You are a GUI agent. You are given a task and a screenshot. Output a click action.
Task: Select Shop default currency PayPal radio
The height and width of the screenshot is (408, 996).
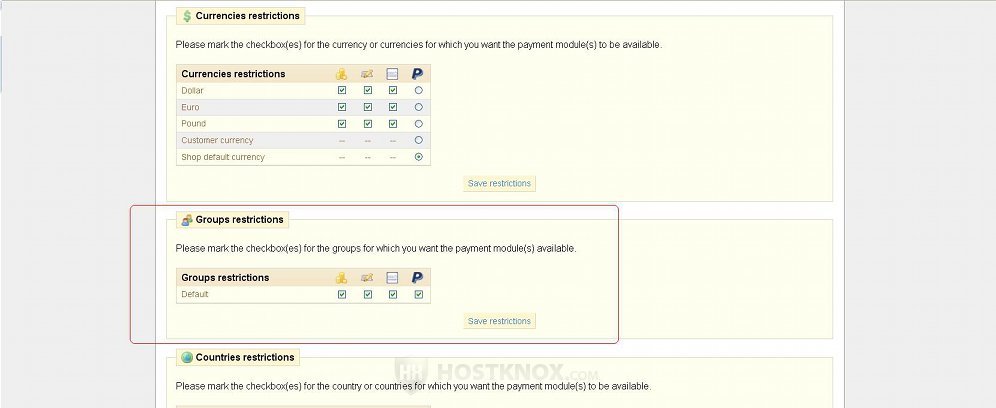pos(419,157)
